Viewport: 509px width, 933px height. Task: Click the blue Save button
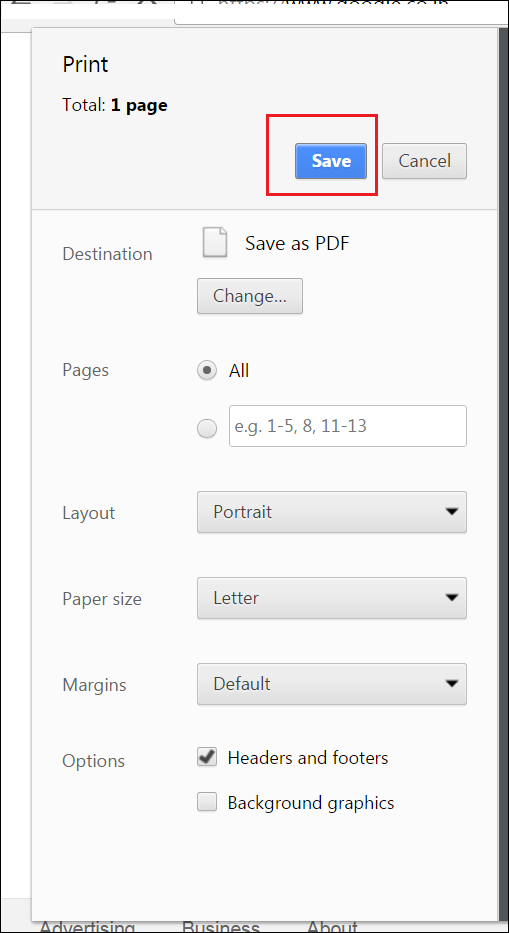[331, 161]
